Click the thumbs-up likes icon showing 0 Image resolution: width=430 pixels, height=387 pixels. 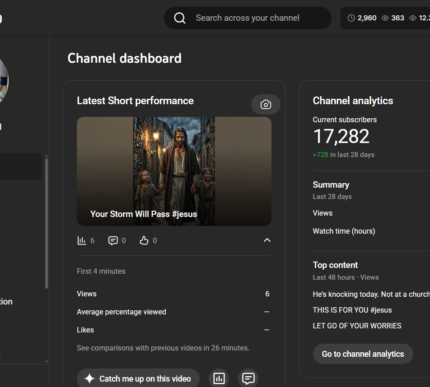coord(144,240)
